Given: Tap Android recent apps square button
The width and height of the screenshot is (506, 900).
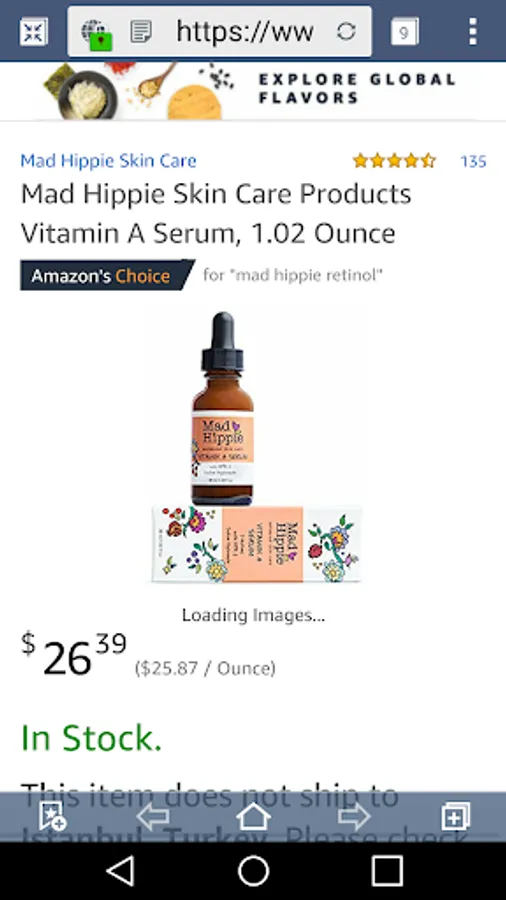Looking at the screenshot, I should click(387, 871).
